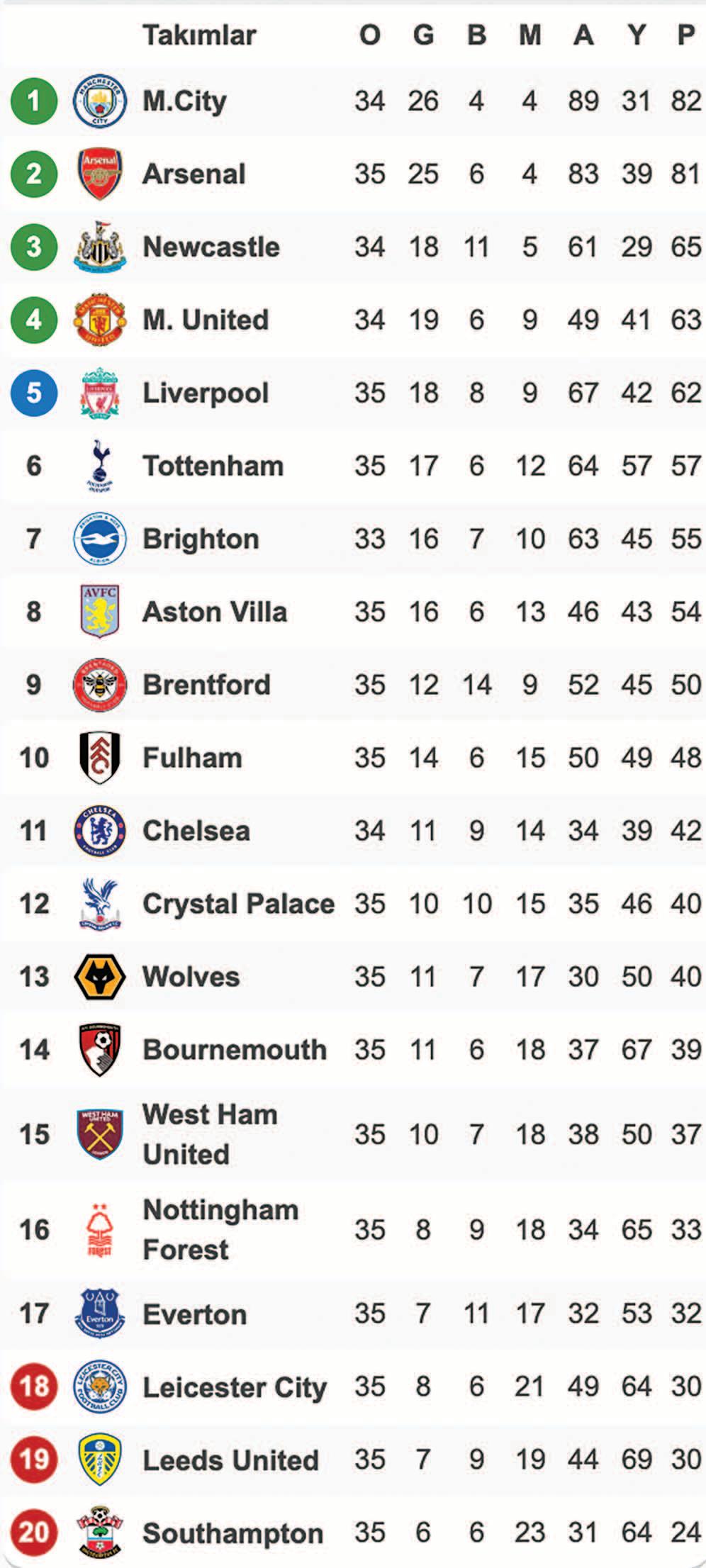The image size is (706, 1568).
Task: Open West Ham United team page
Action: [x=210, y=1134]
